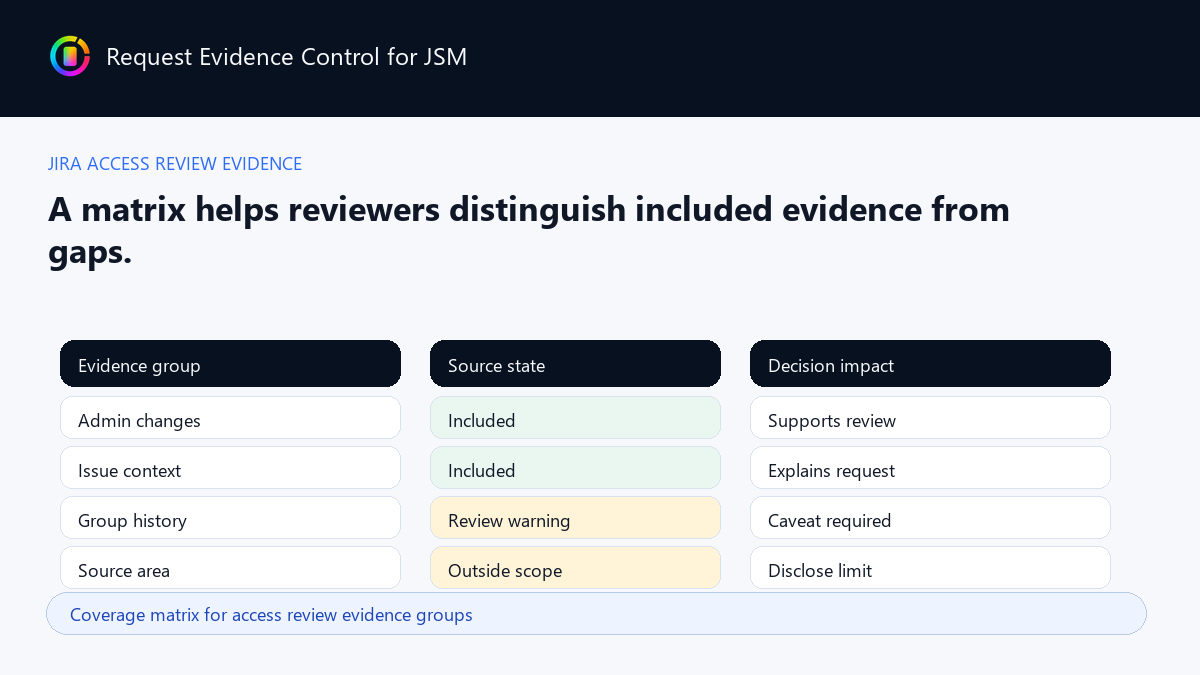Click the Included cell in Admin changes row
The image size is (1200, 675).
click(x=575, y=418)
